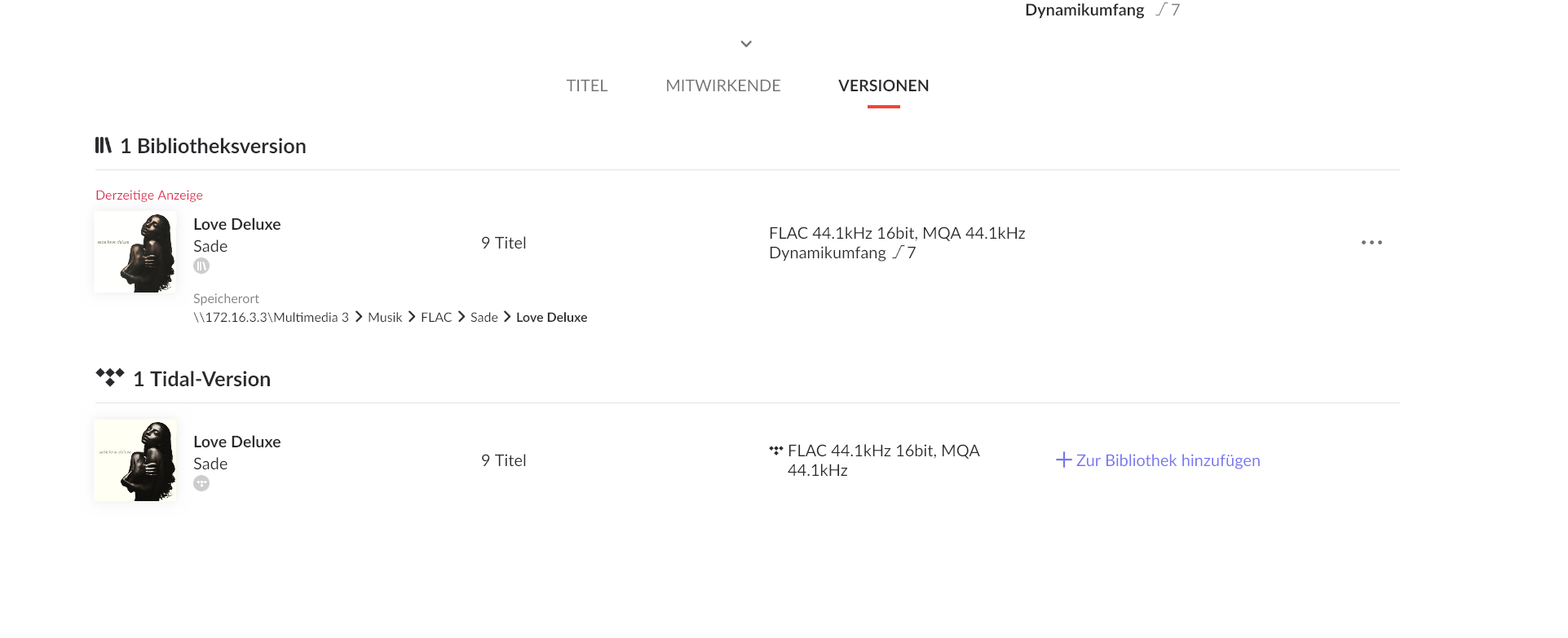This screenshot has width=1568, height=638.
Task: Switch to the TITEL tab
Action: coord(587,86)
